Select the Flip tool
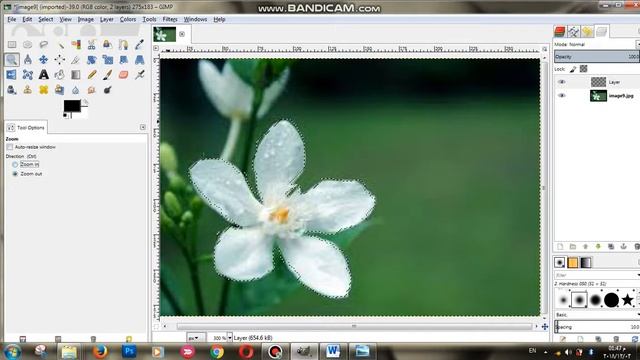The image size is (640, 360). [x=12, y=75]
